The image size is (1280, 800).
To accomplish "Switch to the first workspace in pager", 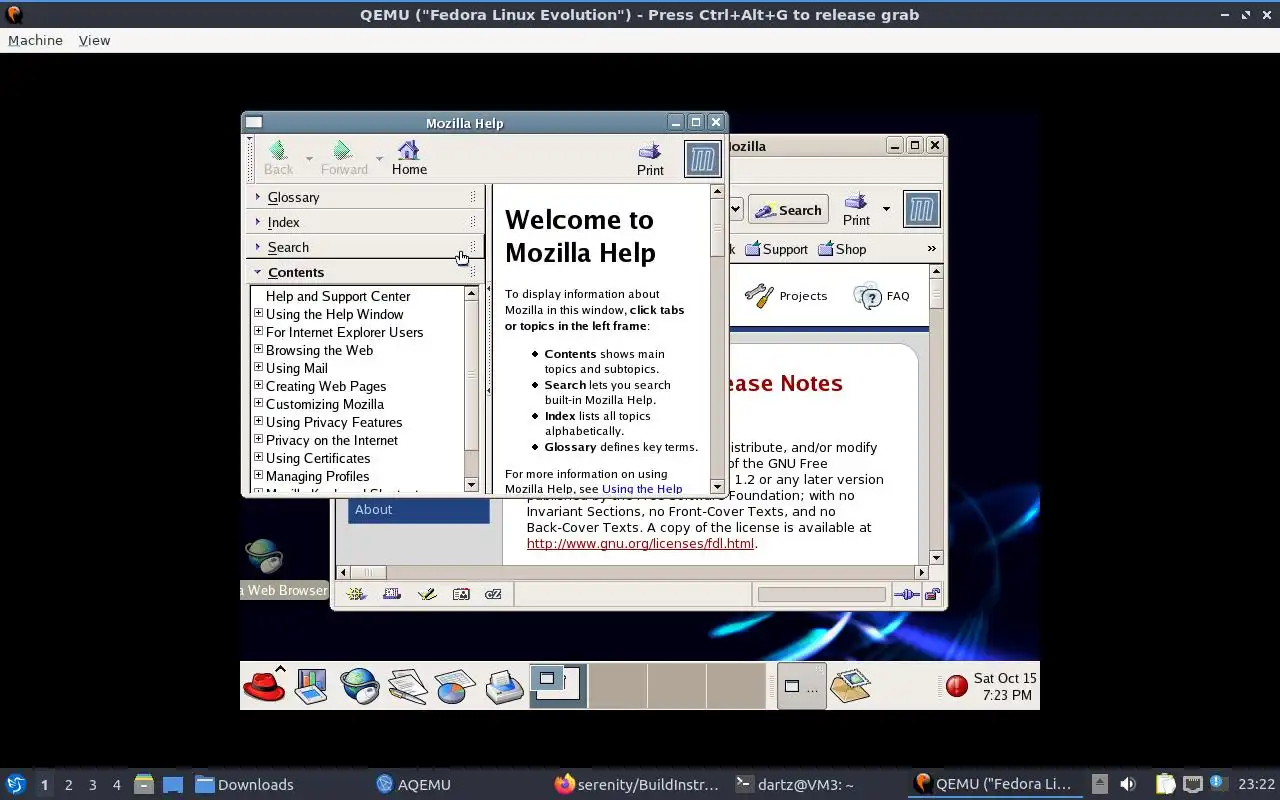I will [x=558, y=686].
